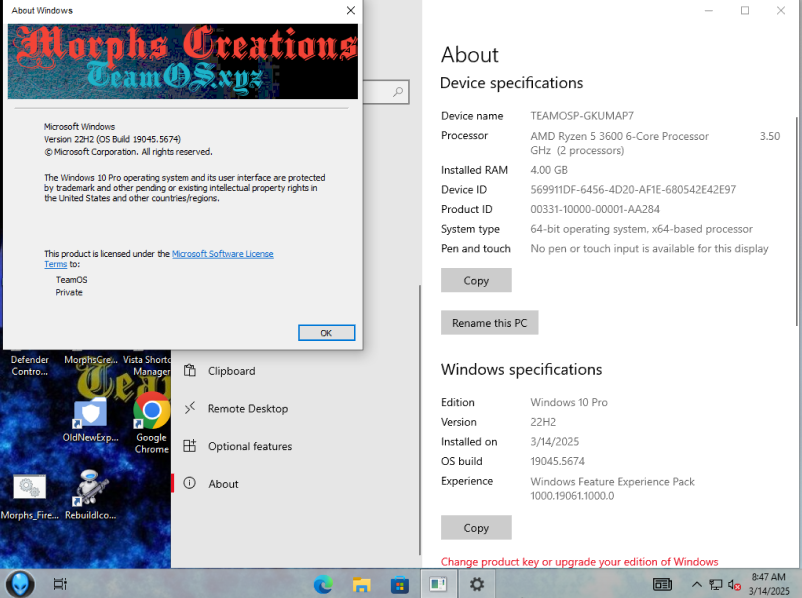Select the Morphs_Fire desktop icon
The height and width of the screenshot is (598, 802).
(x=30, y=497)
